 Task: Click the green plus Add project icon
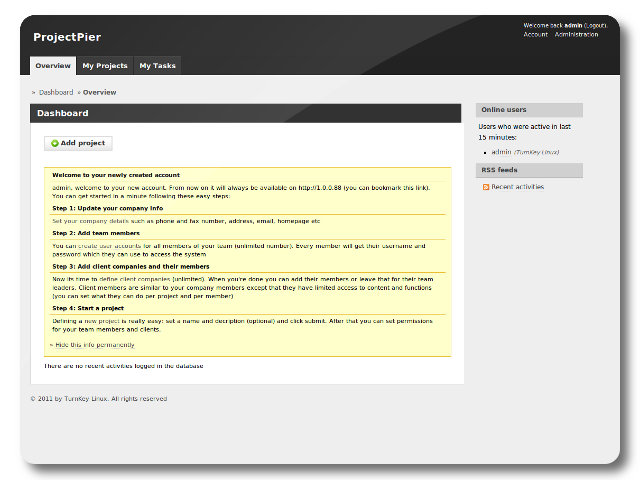pyautogui.click(x=55, y=143)
